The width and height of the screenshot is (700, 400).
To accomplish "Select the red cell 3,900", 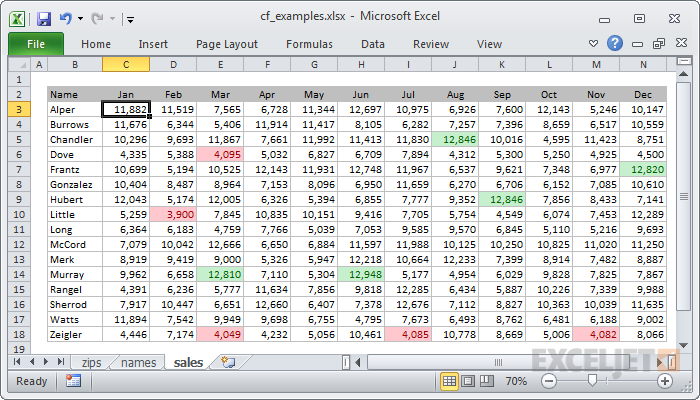I will 173,215.
